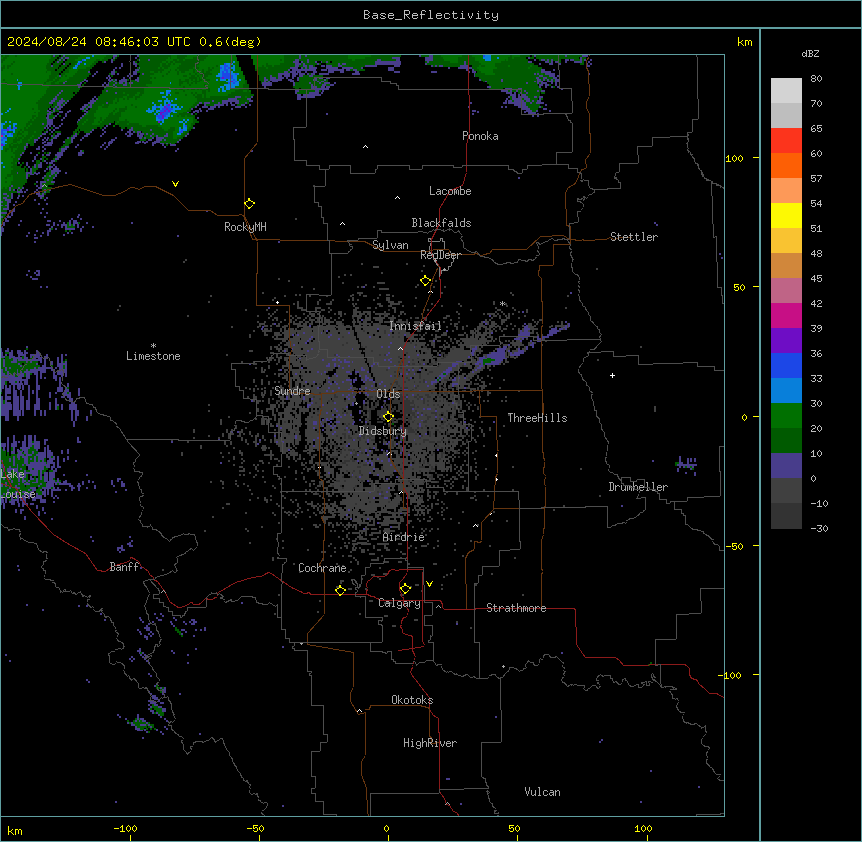Select the Sylvan label
This screenshot has width=862, height=842.
[x=390, y=245]
